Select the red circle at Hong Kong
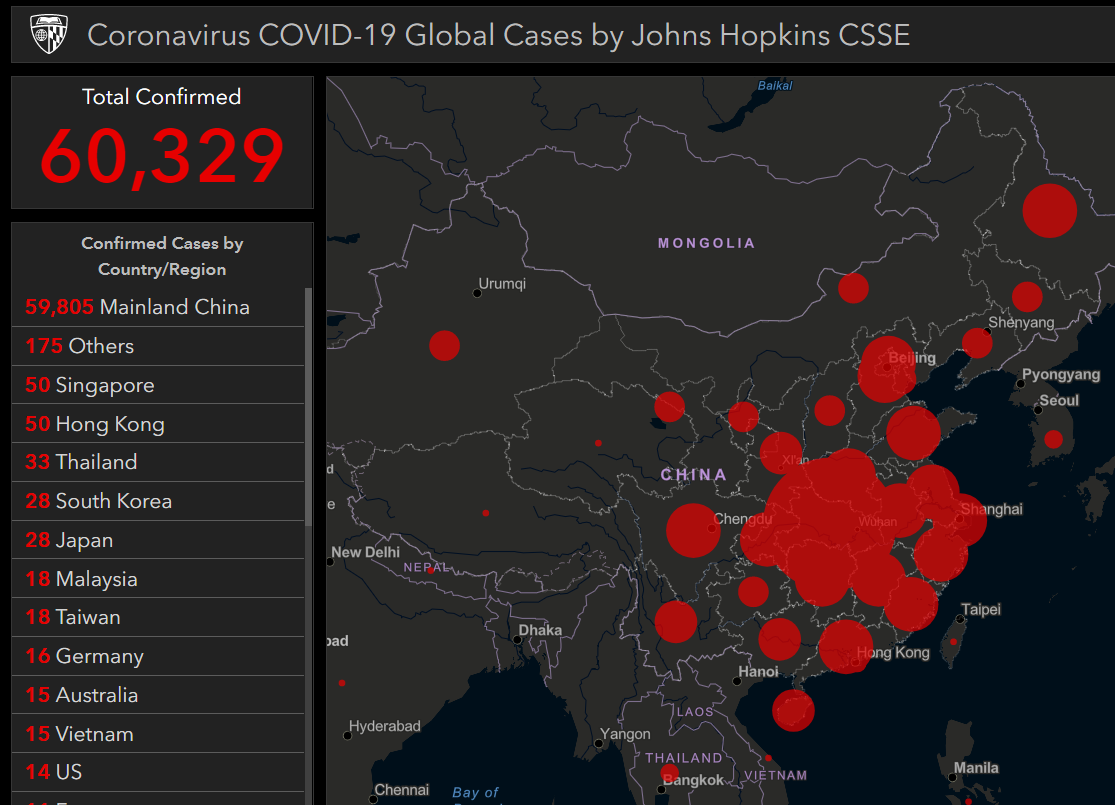Viewport: 1115px width, 805px height. (x=845, y=646)
